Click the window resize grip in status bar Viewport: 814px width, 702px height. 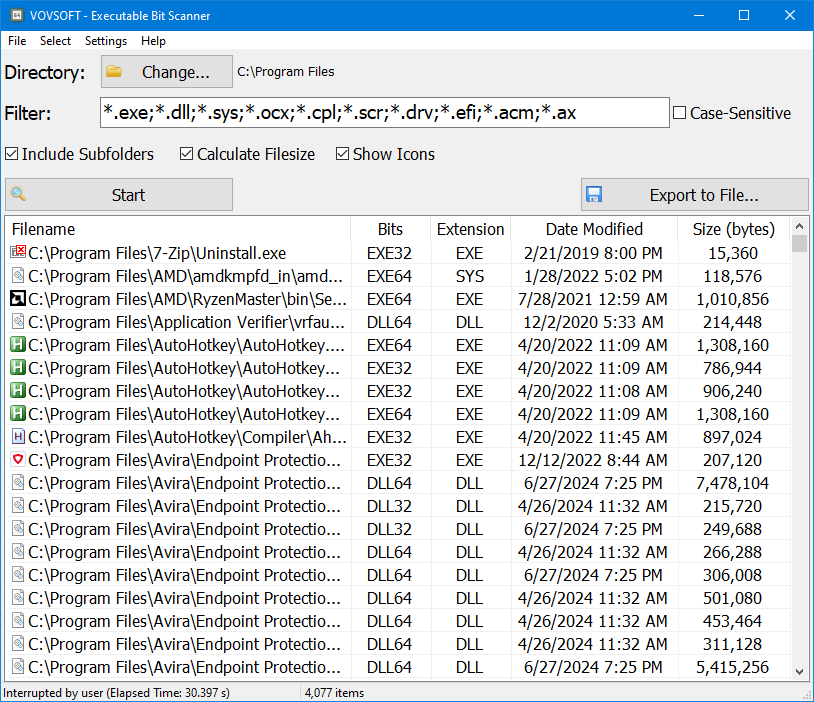pyautogui.click(x=807, y=695)
